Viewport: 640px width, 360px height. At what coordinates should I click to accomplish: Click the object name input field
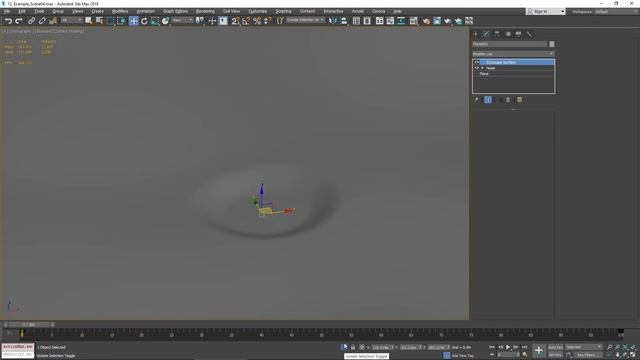[509, 44]
